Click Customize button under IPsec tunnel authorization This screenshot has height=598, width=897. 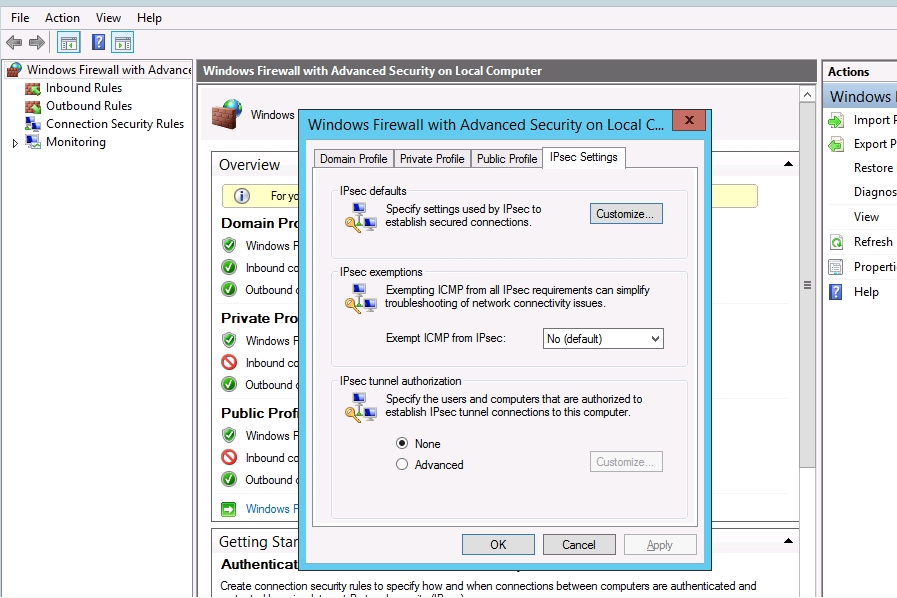(x=626, y=462)
